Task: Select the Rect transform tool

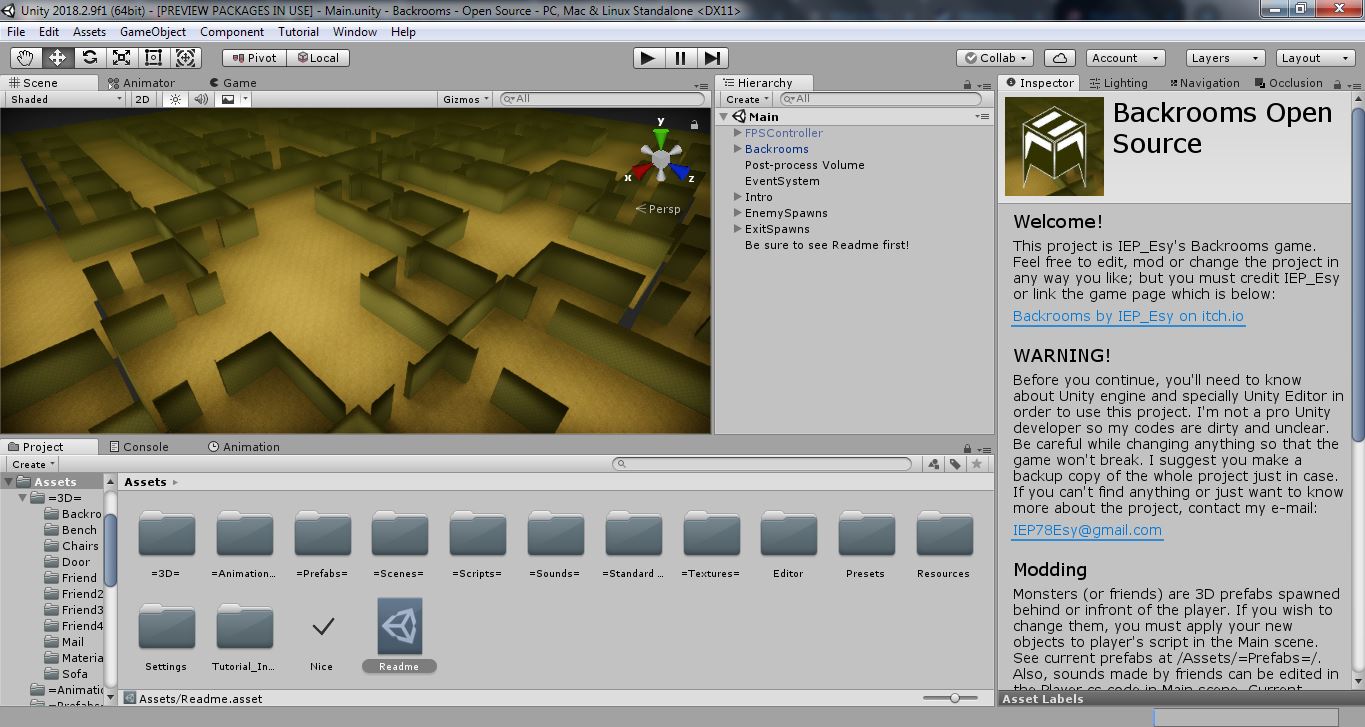Action: pos(153,58)
